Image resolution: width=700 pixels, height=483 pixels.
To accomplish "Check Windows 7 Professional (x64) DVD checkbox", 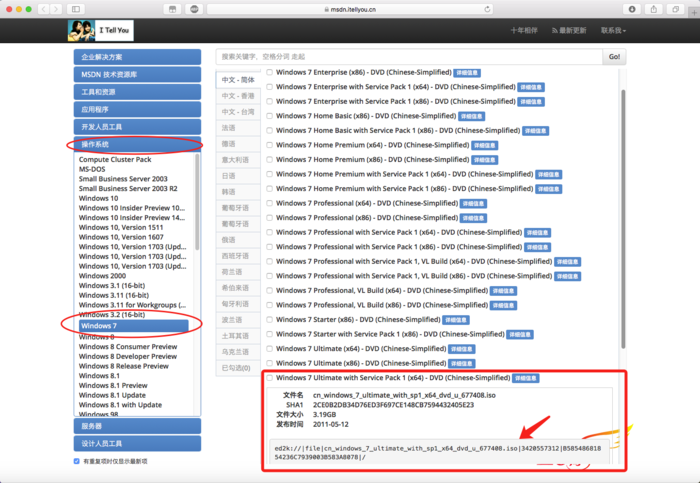I will coord(269,203).
